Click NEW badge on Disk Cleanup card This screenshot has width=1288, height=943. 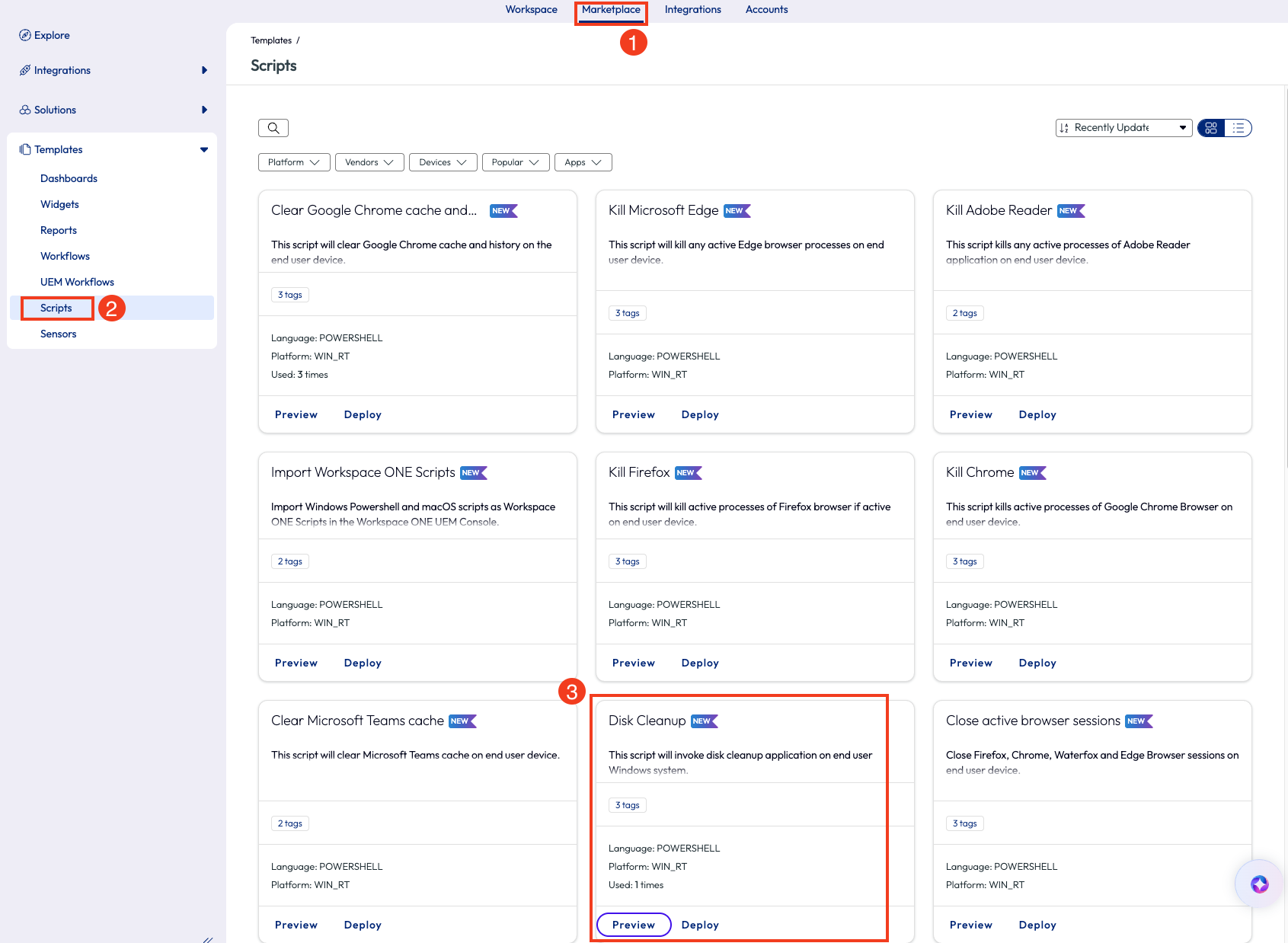(704, 721)
